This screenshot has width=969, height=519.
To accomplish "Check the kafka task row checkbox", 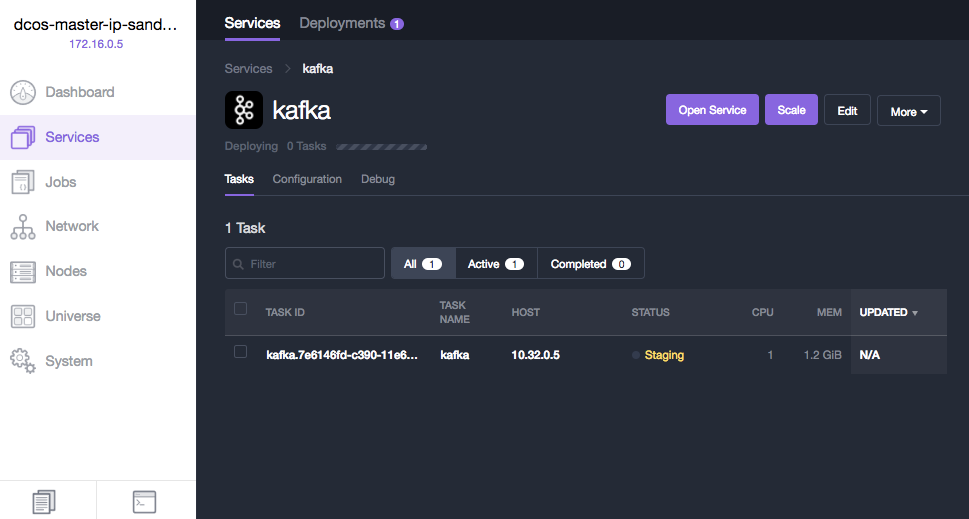I will [x=240, y=352].
